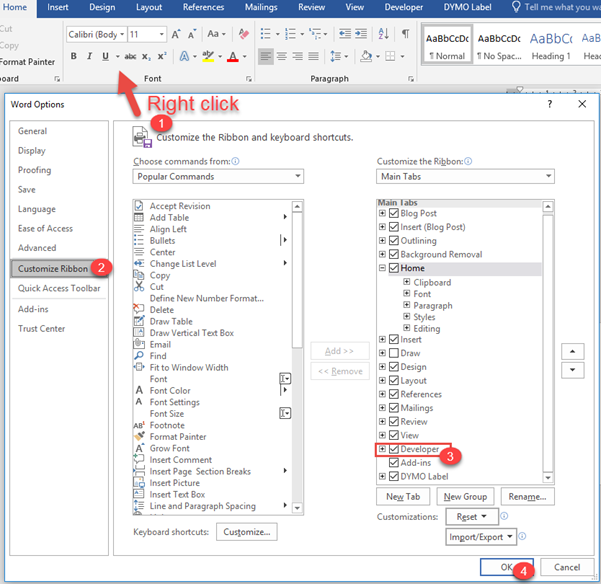Viewport: 601px width, 584px height.
Task: Open the Change Case button
Action: [216, 34]
